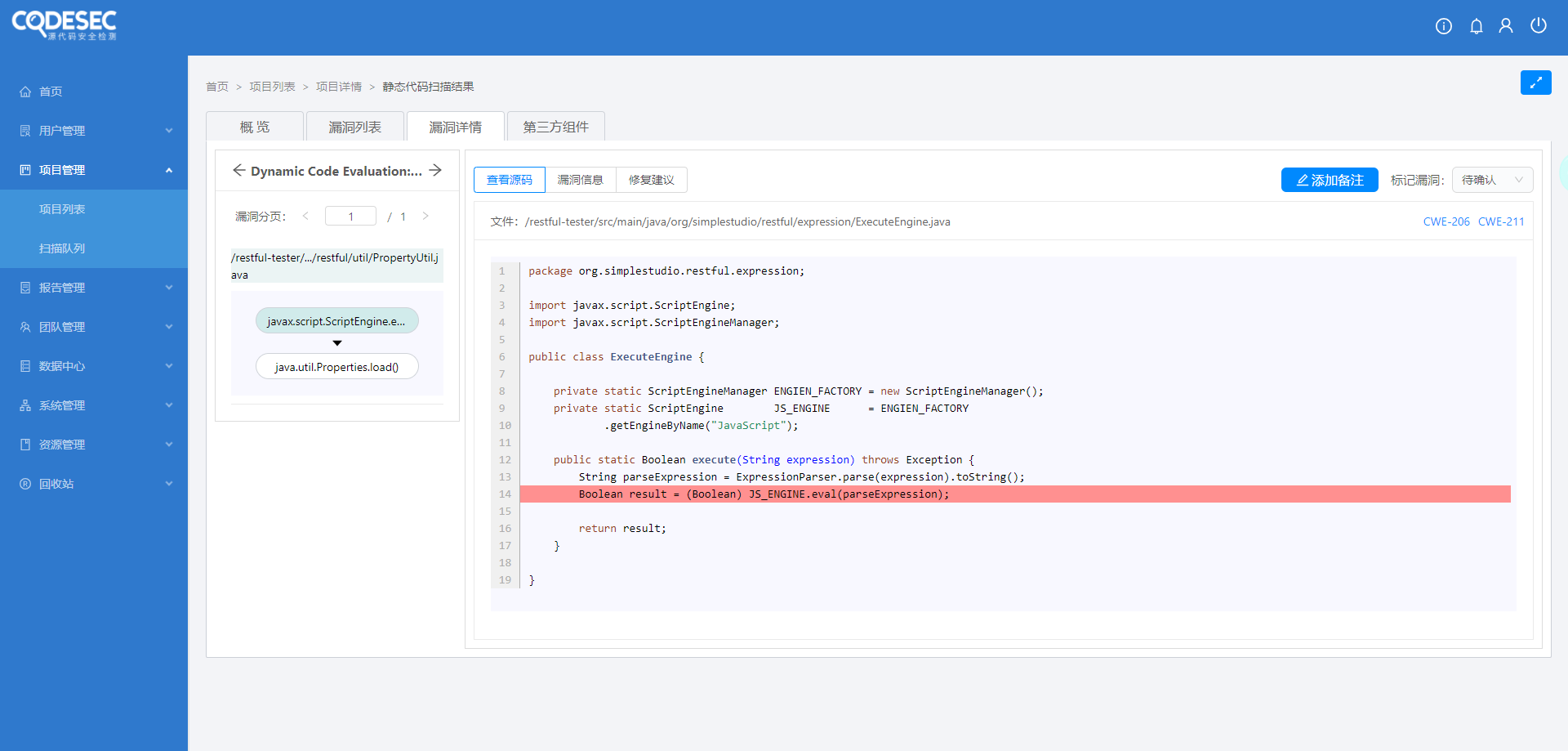Image resolution: width=1568 pixels, height=751 pixels.
Task: Open the CWE-206 link
Action: 1446,221
